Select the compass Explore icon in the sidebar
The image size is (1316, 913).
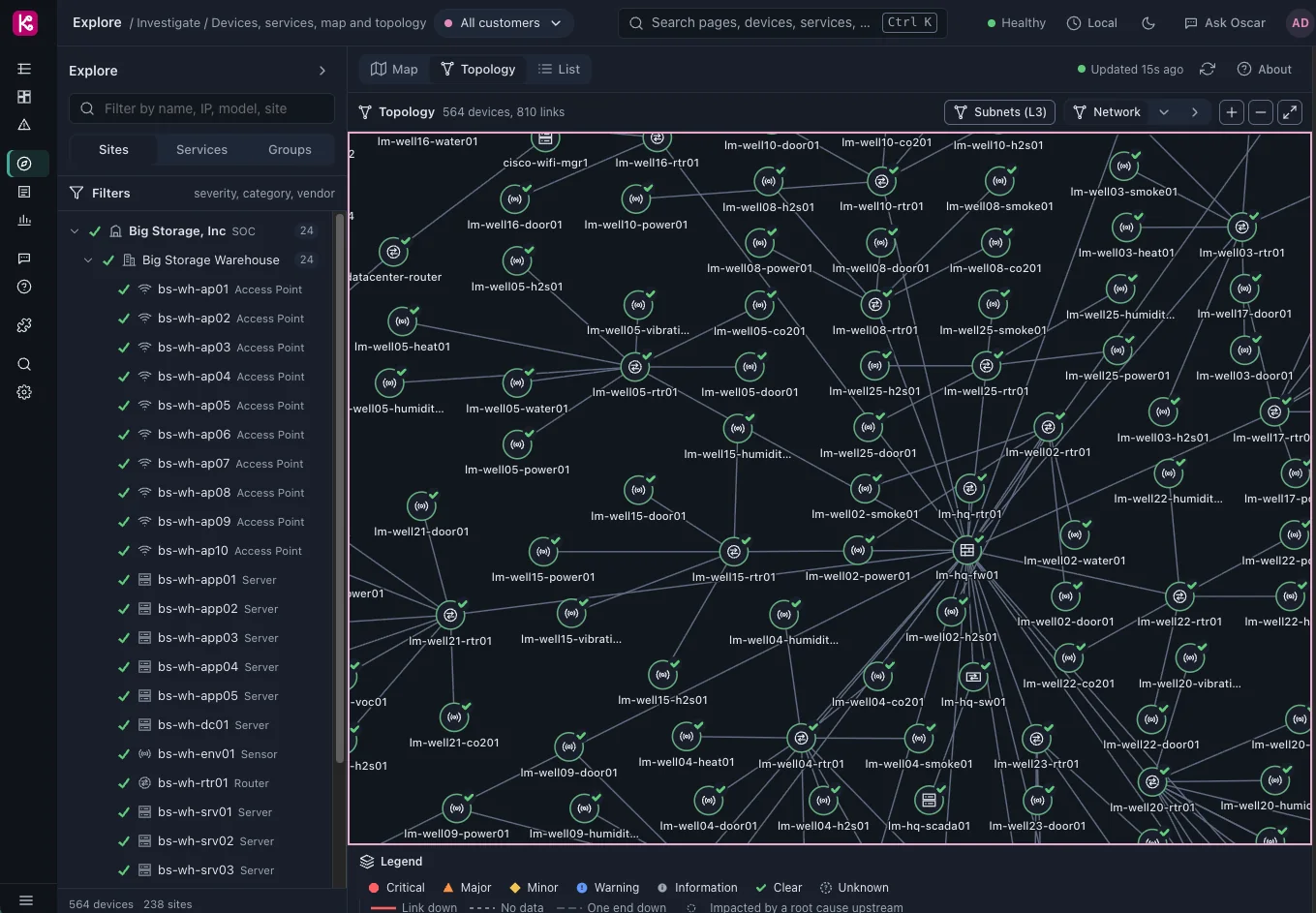click(24, 164)
